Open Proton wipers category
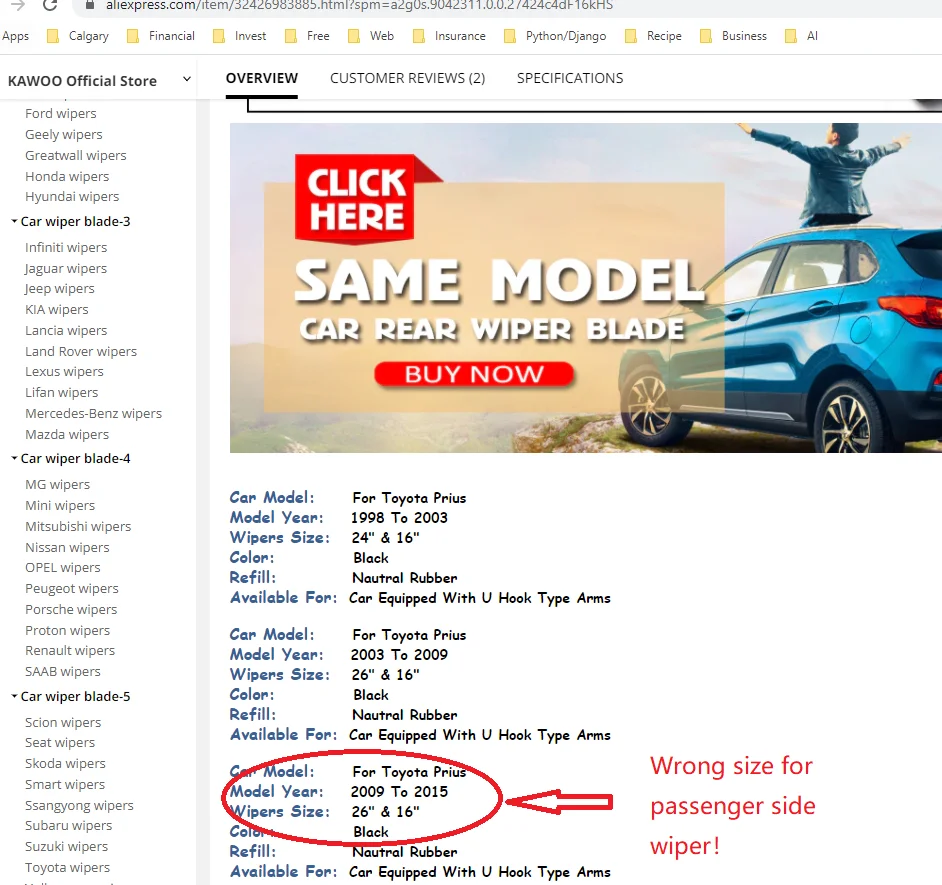The height and width of the screenshot is (885, 942). point(68,630)
